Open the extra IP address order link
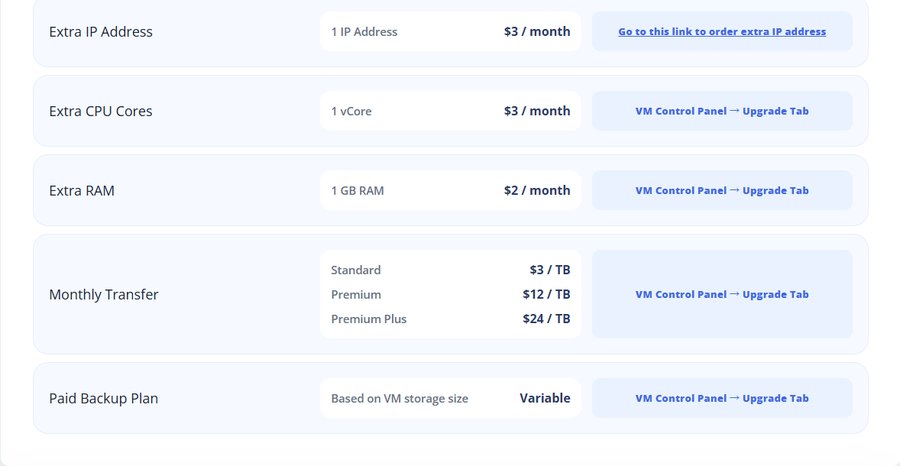The width and height of the screenshot is (900, 466). click(x=722, y=32)
